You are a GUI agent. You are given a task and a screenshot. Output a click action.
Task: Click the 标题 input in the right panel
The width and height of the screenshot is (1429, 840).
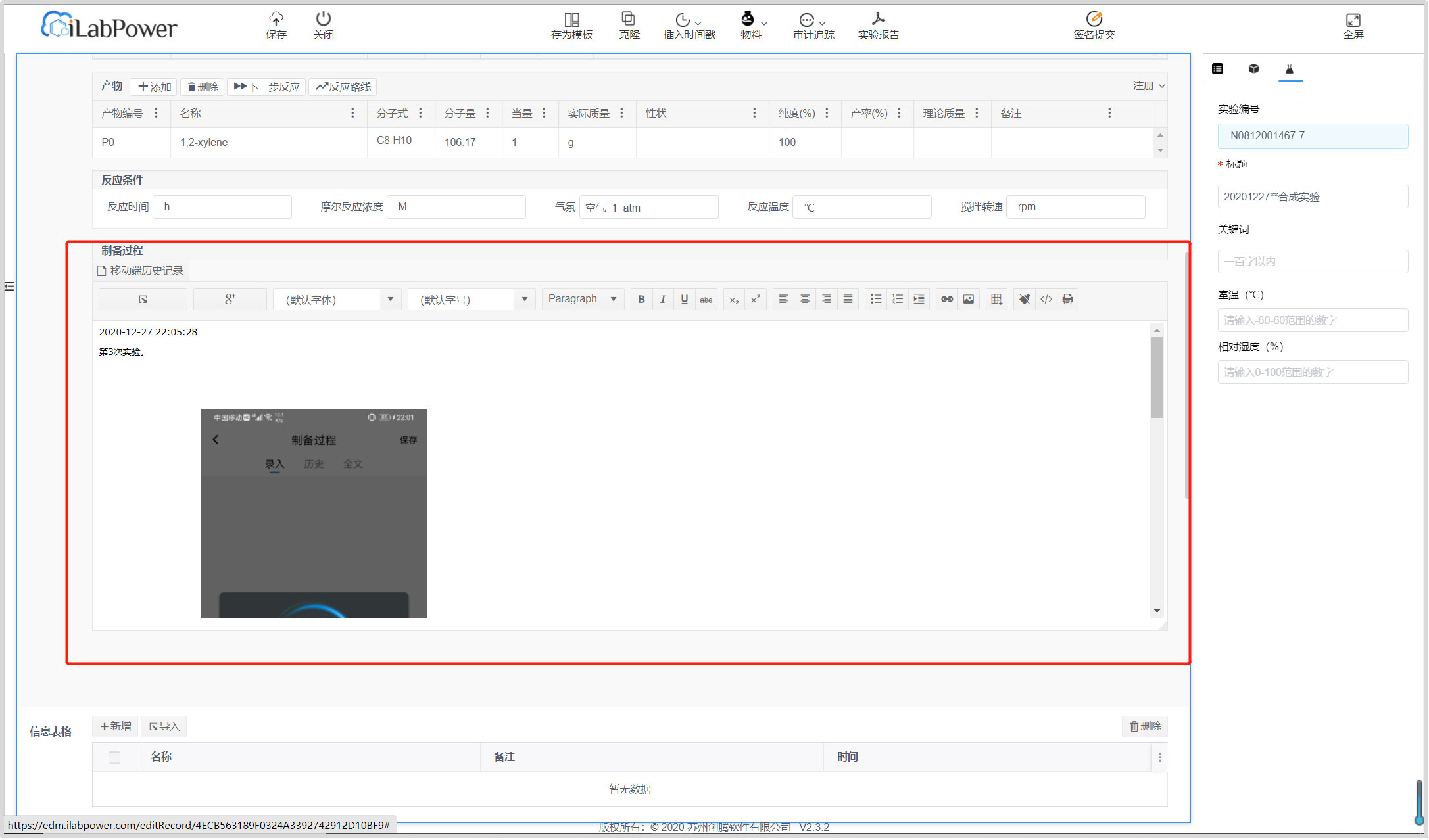coord(1313,197)
